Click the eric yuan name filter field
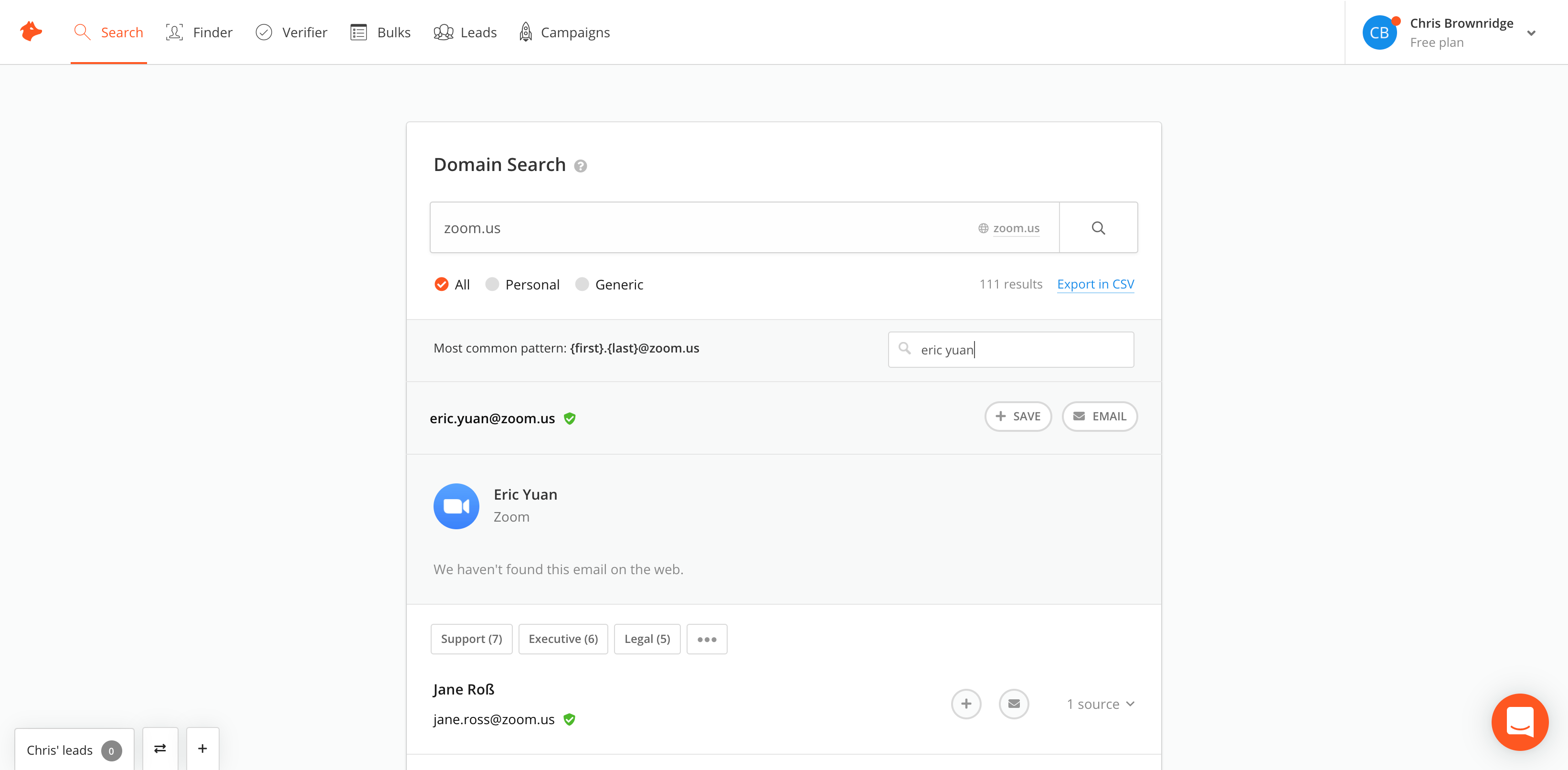1568x770 pixels. click(x=1011, y=350)
